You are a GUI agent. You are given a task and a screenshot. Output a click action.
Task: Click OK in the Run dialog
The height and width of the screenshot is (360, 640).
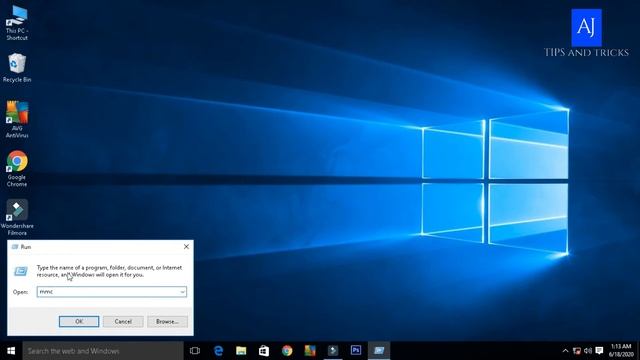(79, 322)
